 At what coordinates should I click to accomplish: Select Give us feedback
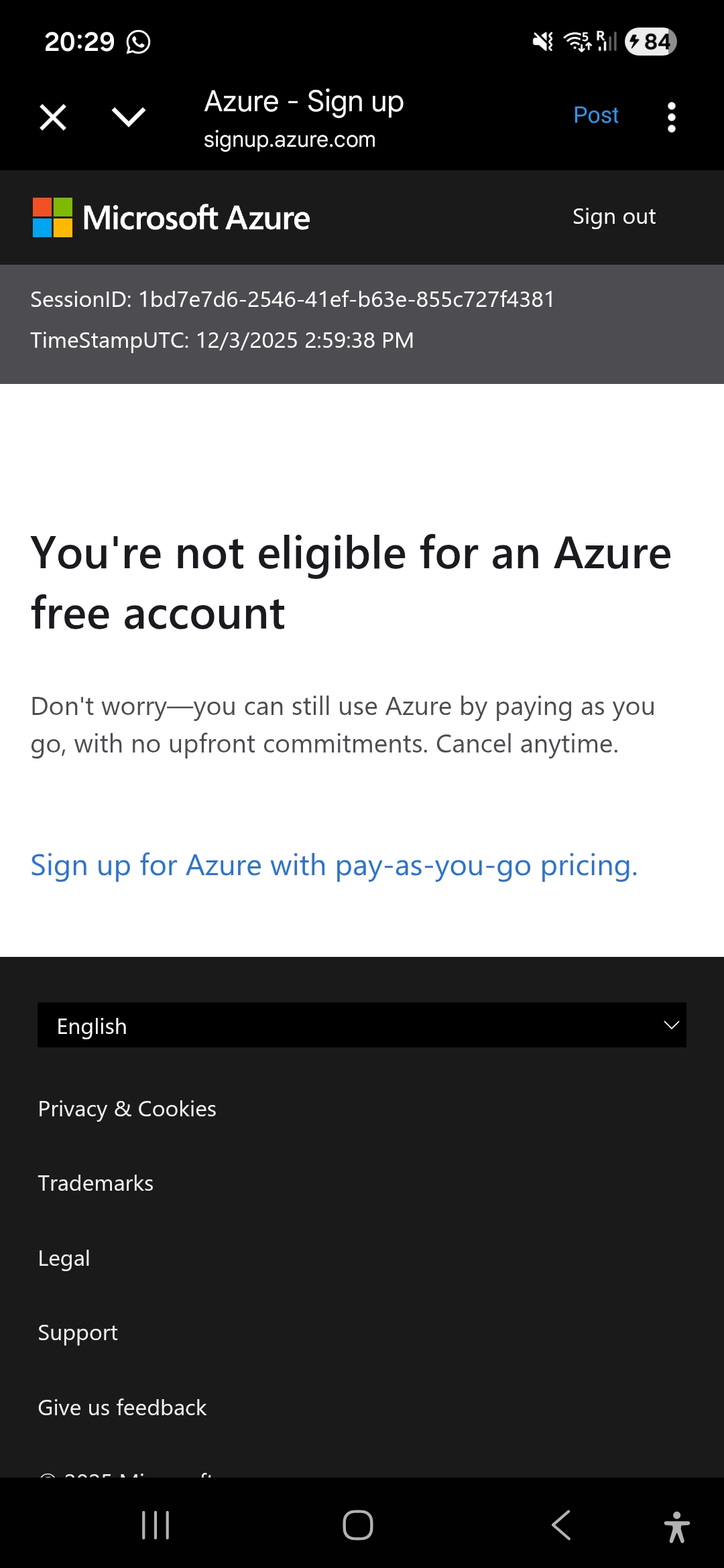click(x=122, y=1407)
